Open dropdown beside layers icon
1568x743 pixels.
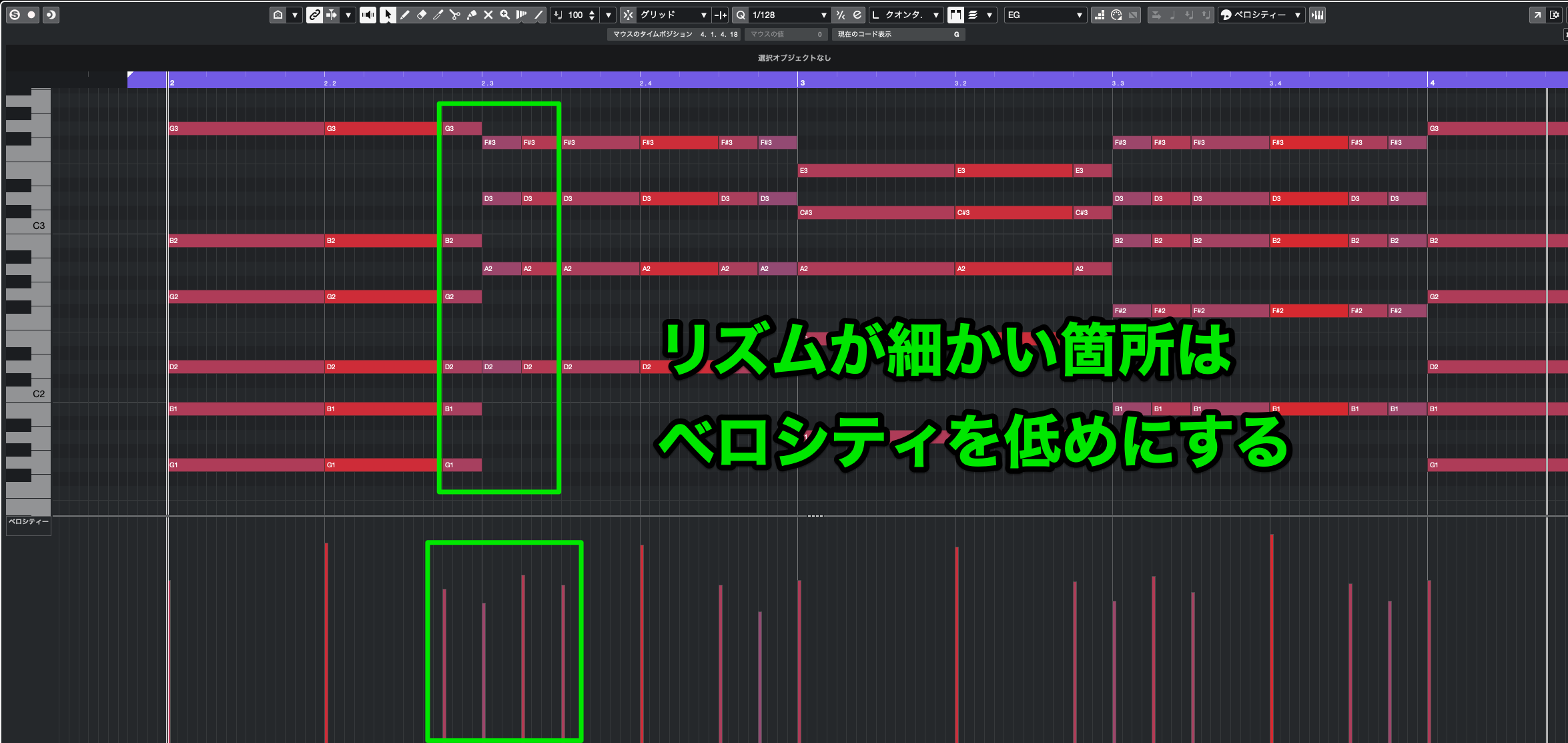[x=990, y=15]
